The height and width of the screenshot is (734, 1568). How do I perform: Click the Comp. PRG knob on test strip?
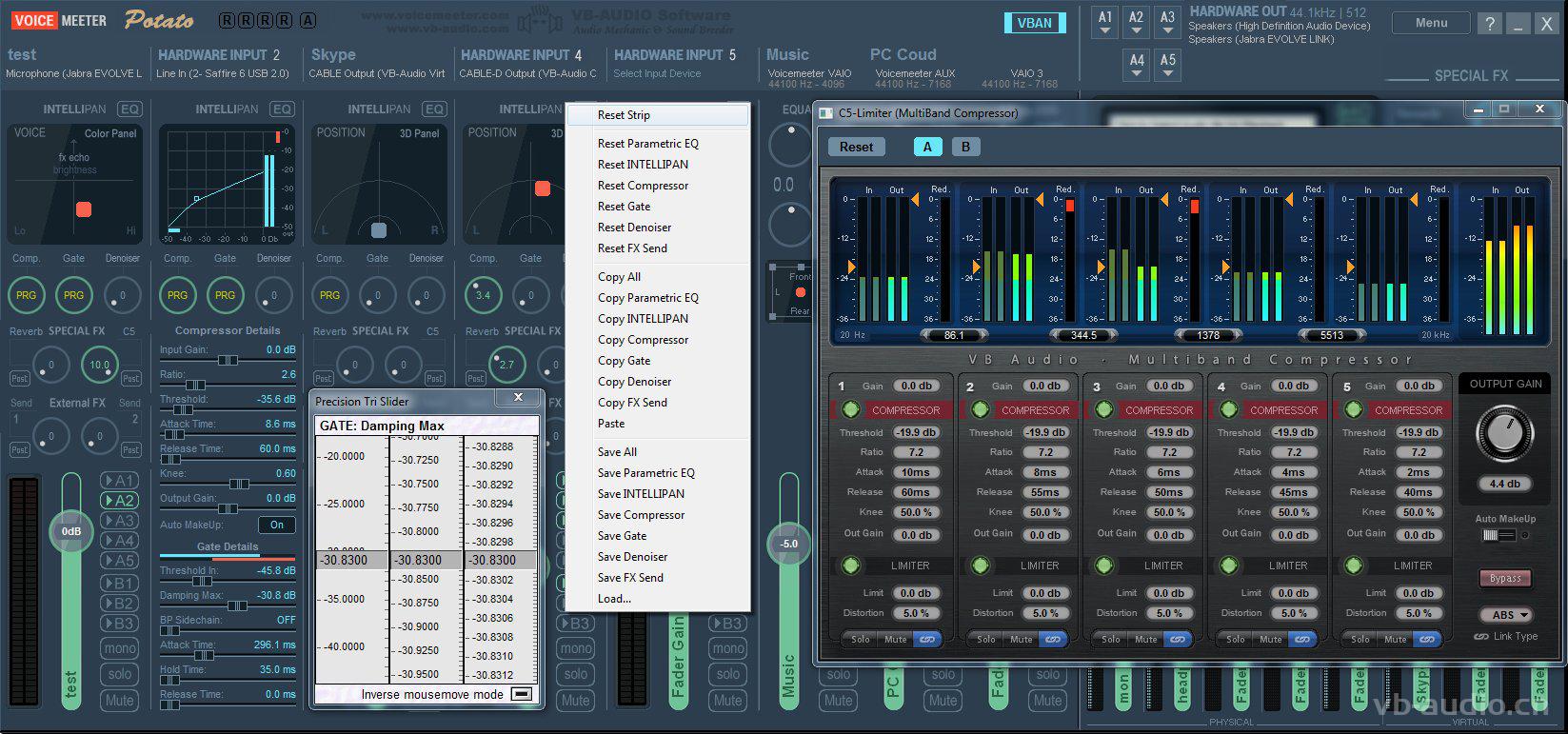click(26, 295)
